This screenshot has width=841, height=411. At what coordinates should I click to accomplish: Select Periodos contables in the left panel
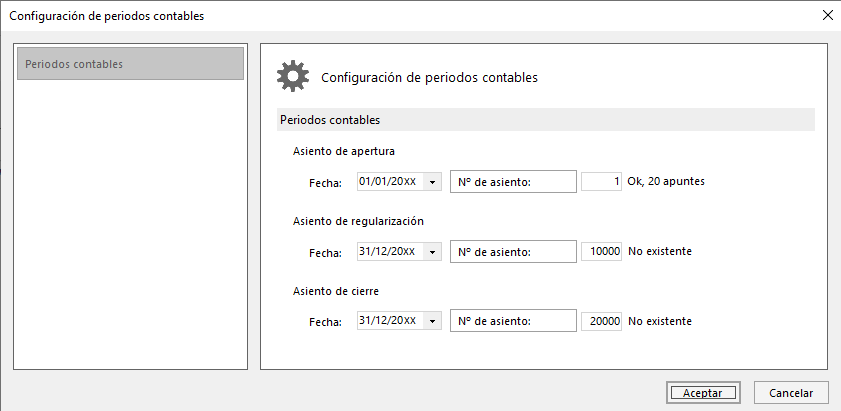coord(130,64)
